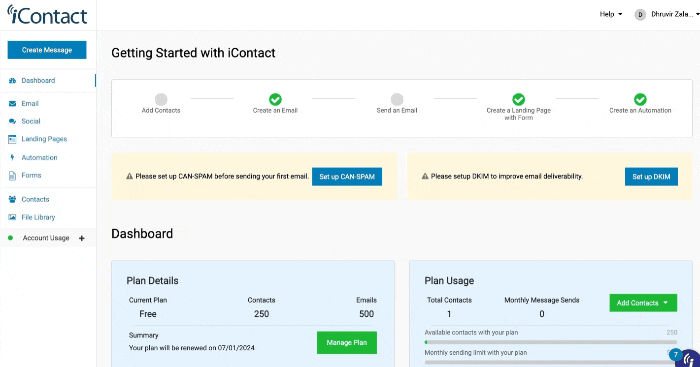This screenshot has height=367, width=700.
Task: Click the Plan Details heading
Action: pos(152,281)
